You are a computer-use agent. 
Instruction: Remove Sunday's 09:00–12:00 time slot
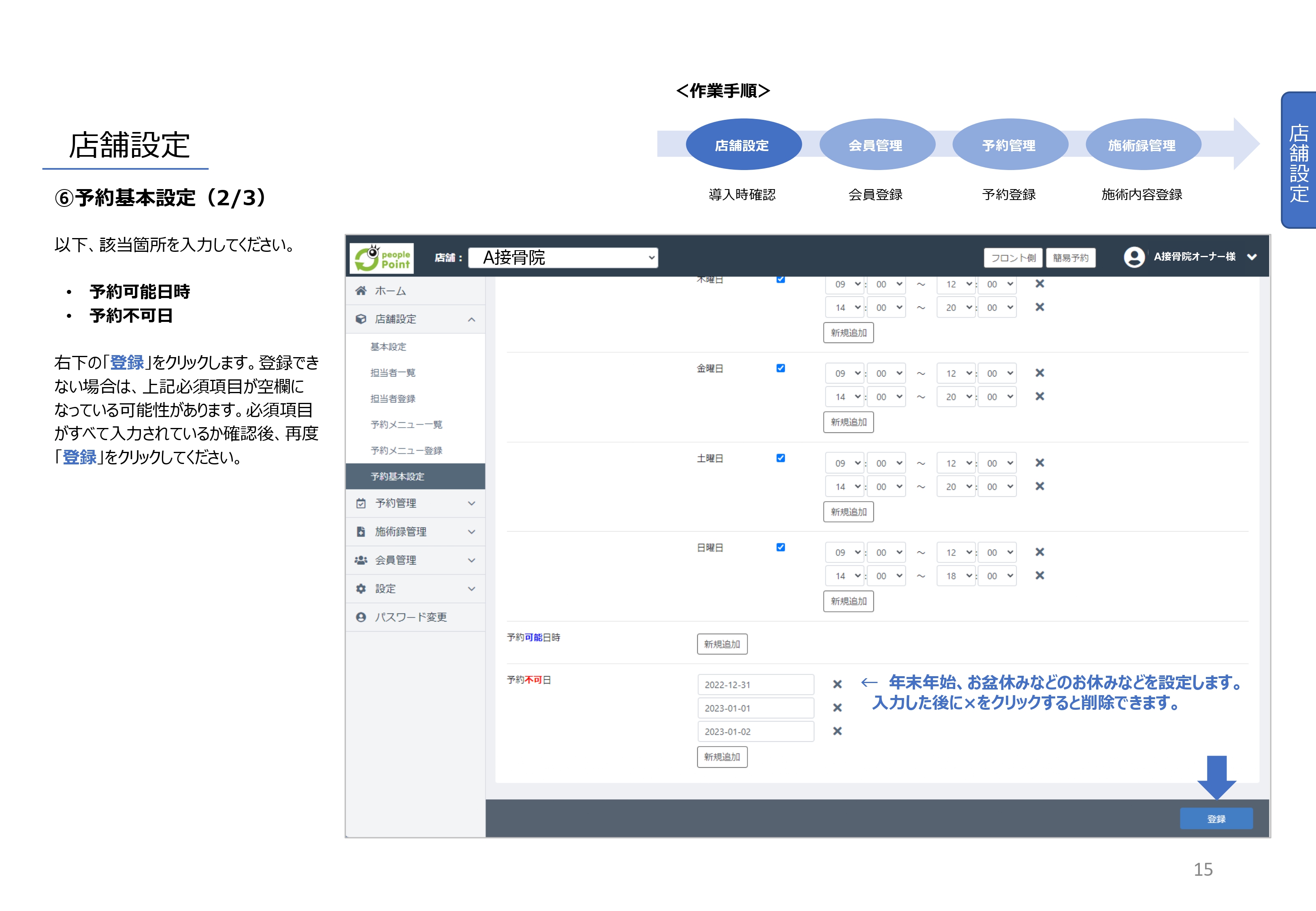point(1039,553)
